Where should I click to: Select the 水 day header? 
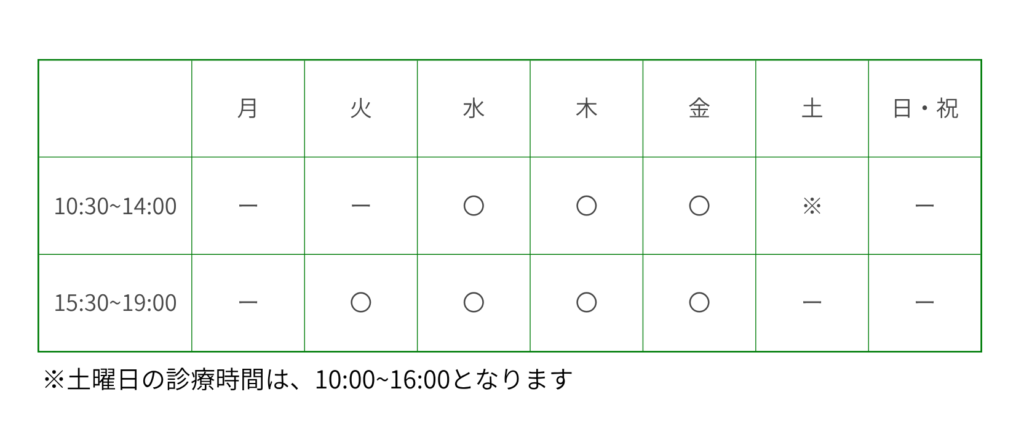coord(474,109)
